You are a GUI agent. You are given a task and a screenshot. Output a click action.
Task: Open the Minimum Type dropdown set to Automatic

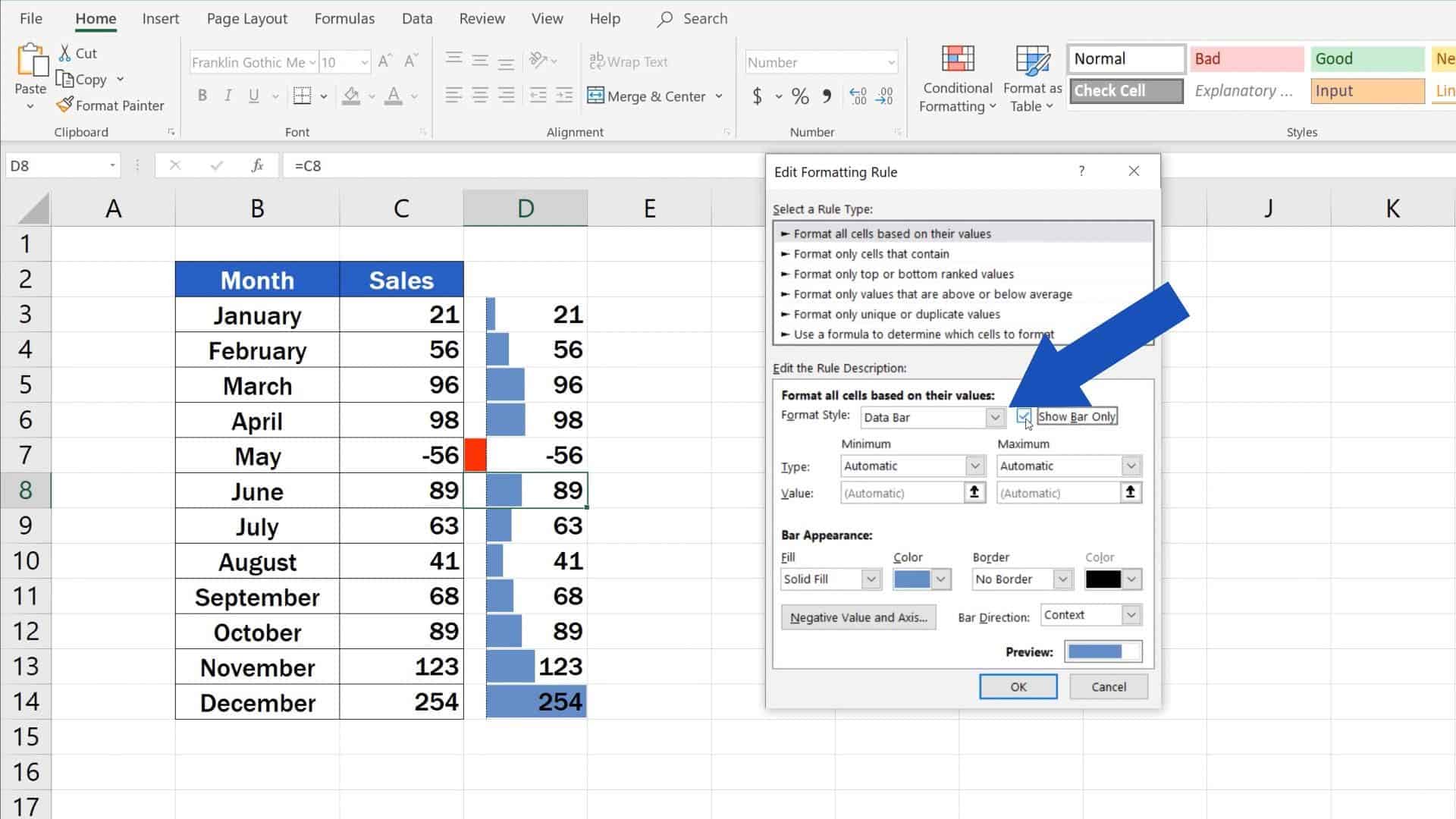point(975,466)
